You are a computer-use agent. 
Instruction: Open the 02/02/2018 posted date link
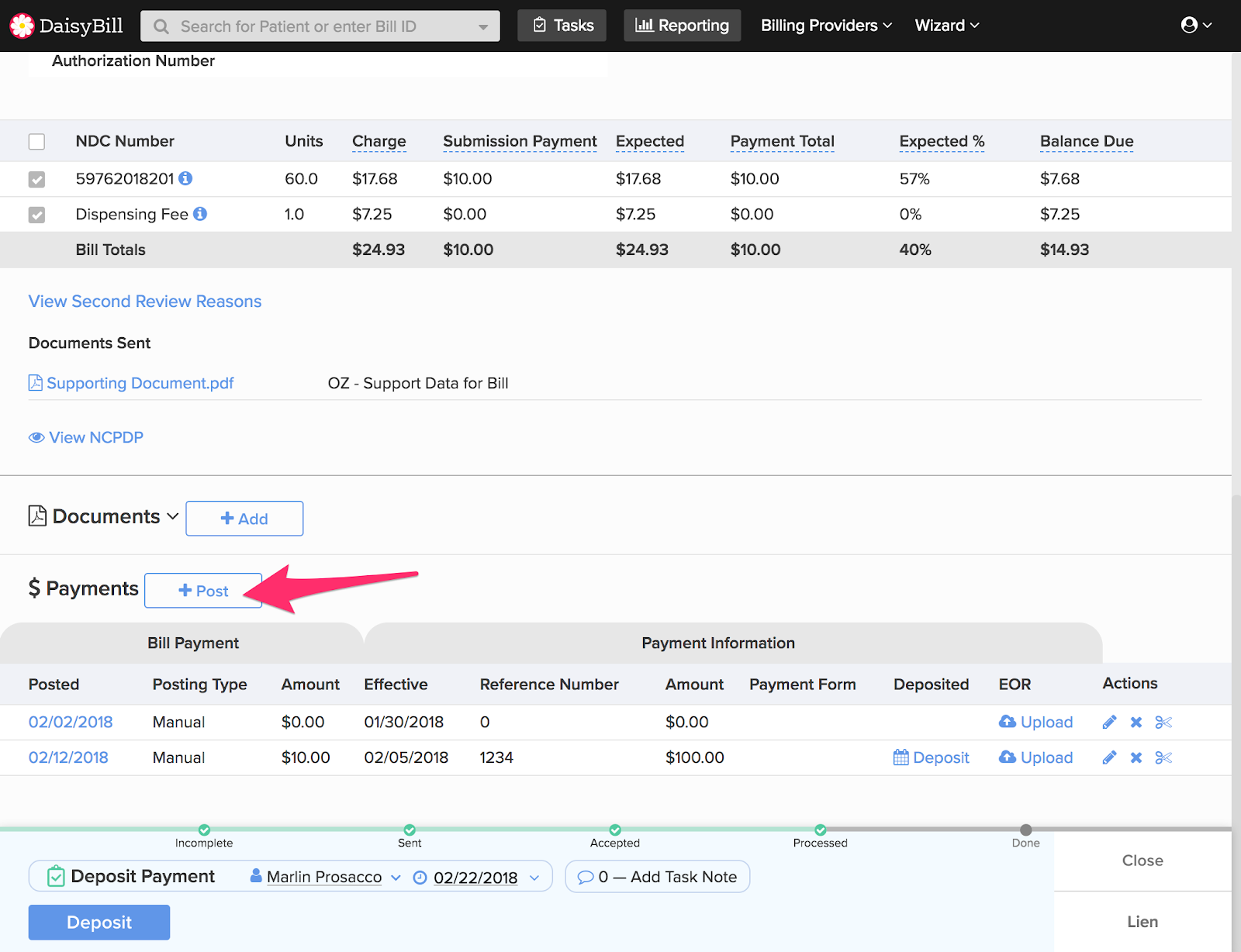pyautogui.click(x=71, y=723)
